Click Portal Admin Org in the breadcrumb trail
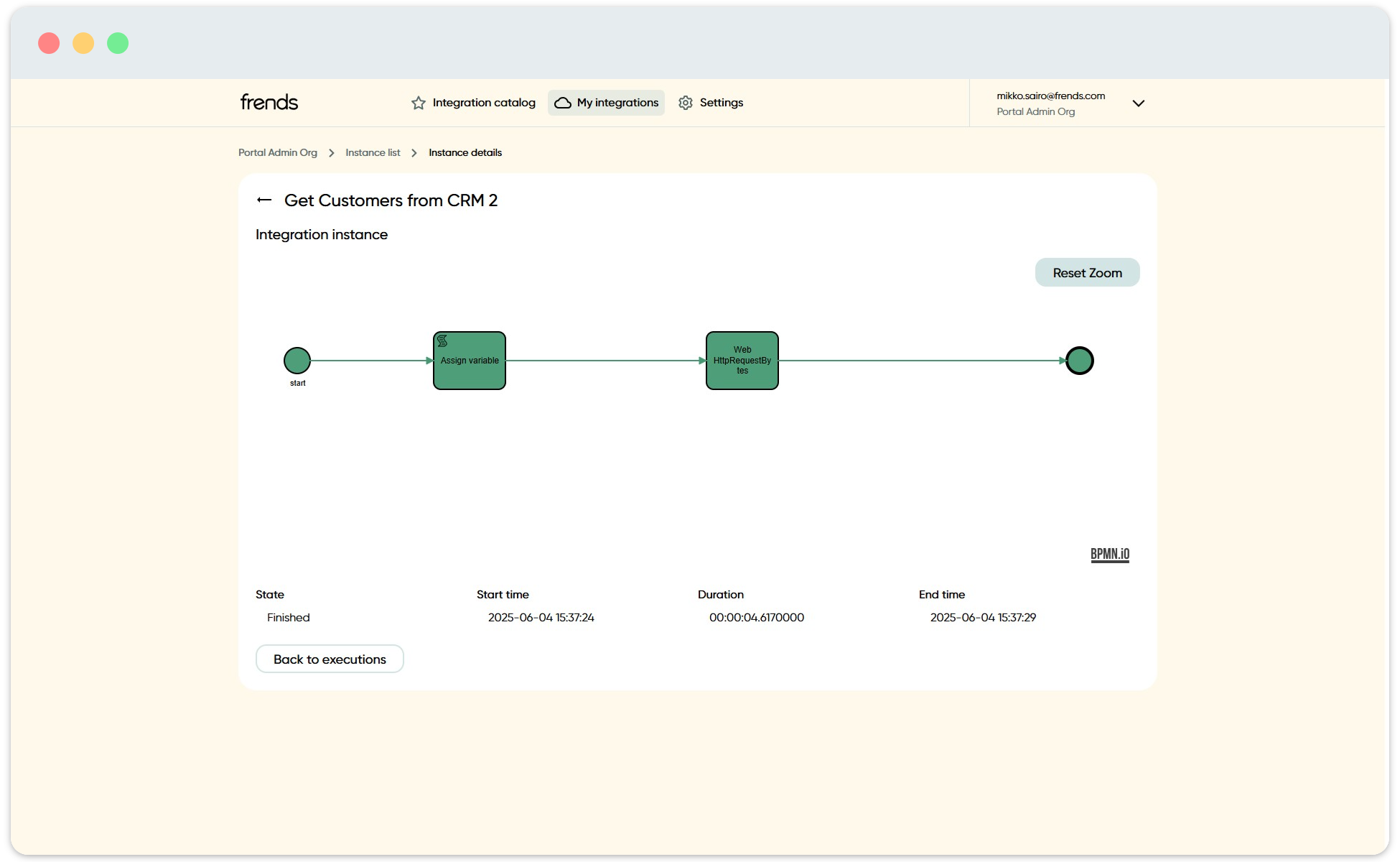Screen dimensions: 1400x862 click(x=278, y=152)
